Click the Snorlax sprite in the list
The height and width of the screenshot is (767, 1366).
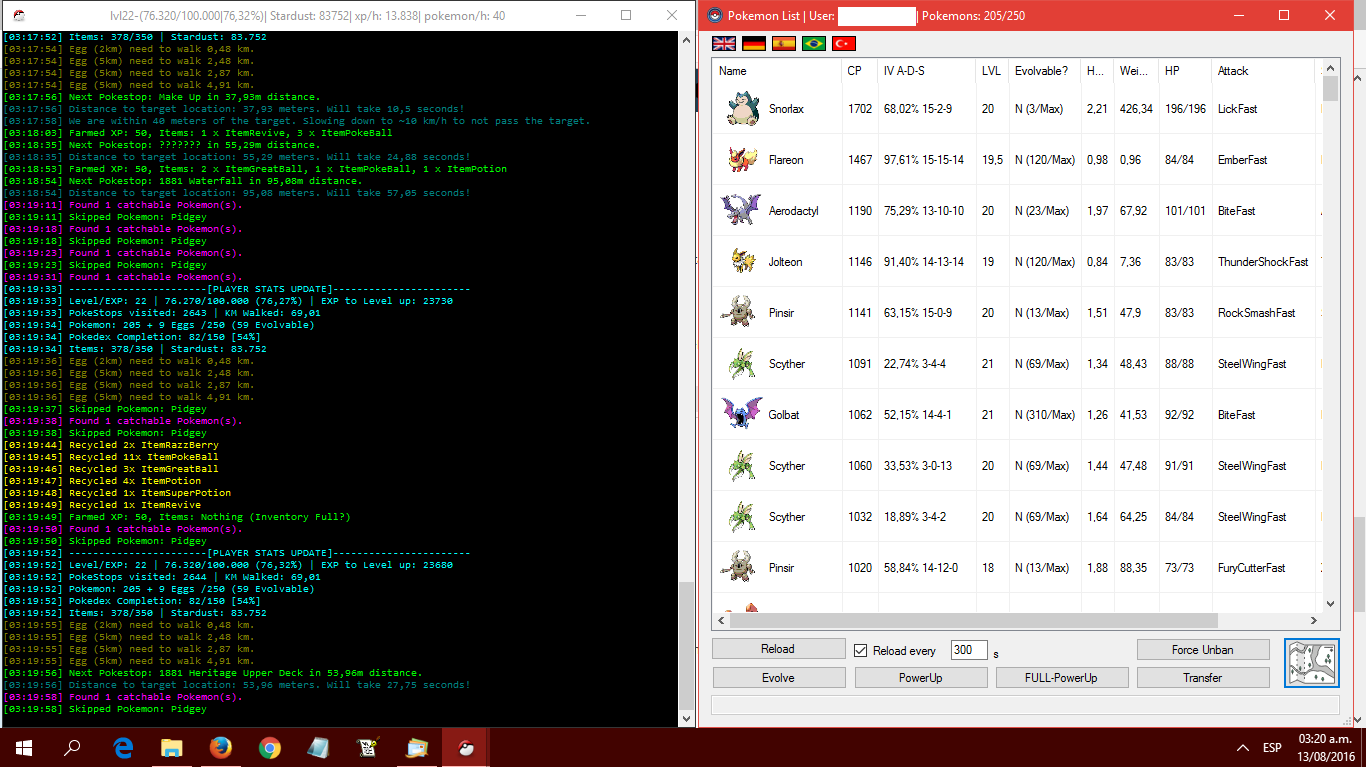click(x=741, y=108)
